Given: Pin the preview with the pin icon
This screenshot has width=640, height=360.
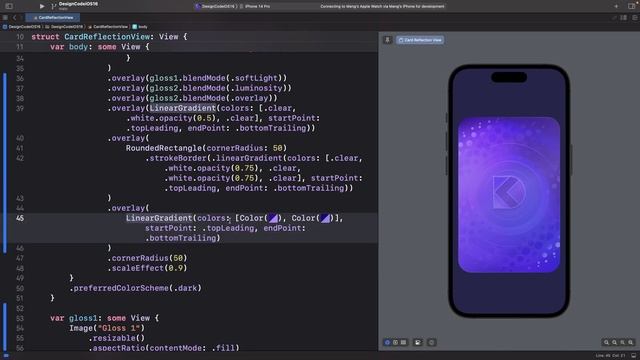Looking at the screenshot, I should [x=387, y=40].
